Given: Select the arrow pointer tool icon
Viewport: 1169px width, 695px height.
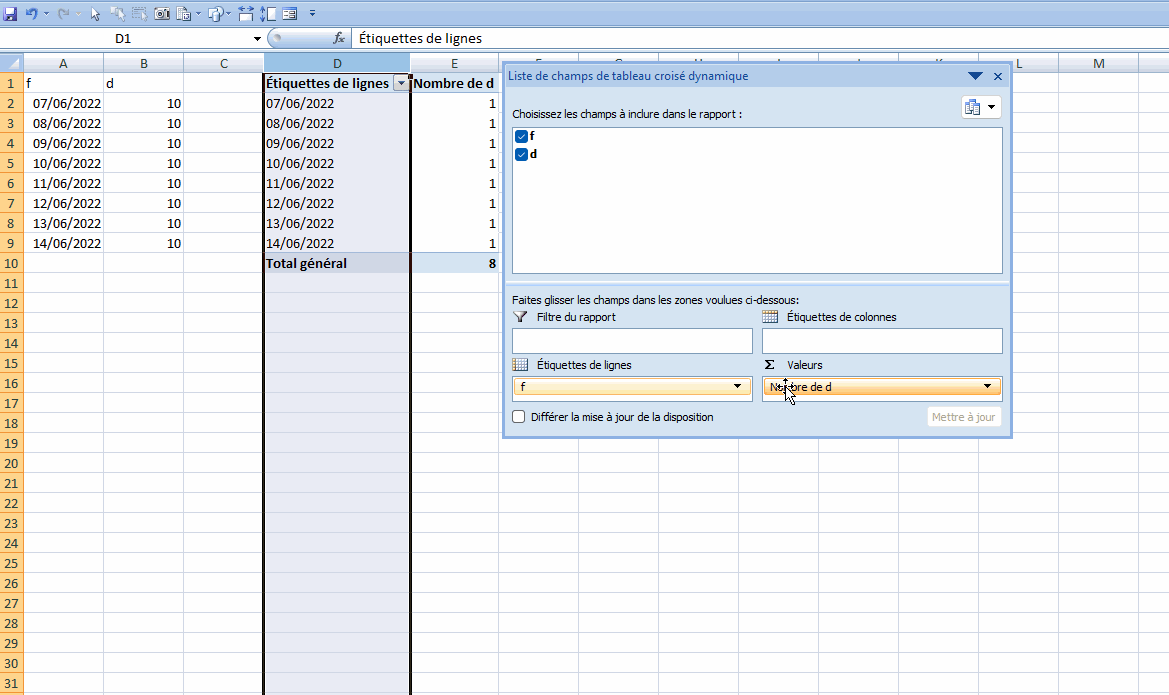Looking at the screenshot, I should point(95,14).
